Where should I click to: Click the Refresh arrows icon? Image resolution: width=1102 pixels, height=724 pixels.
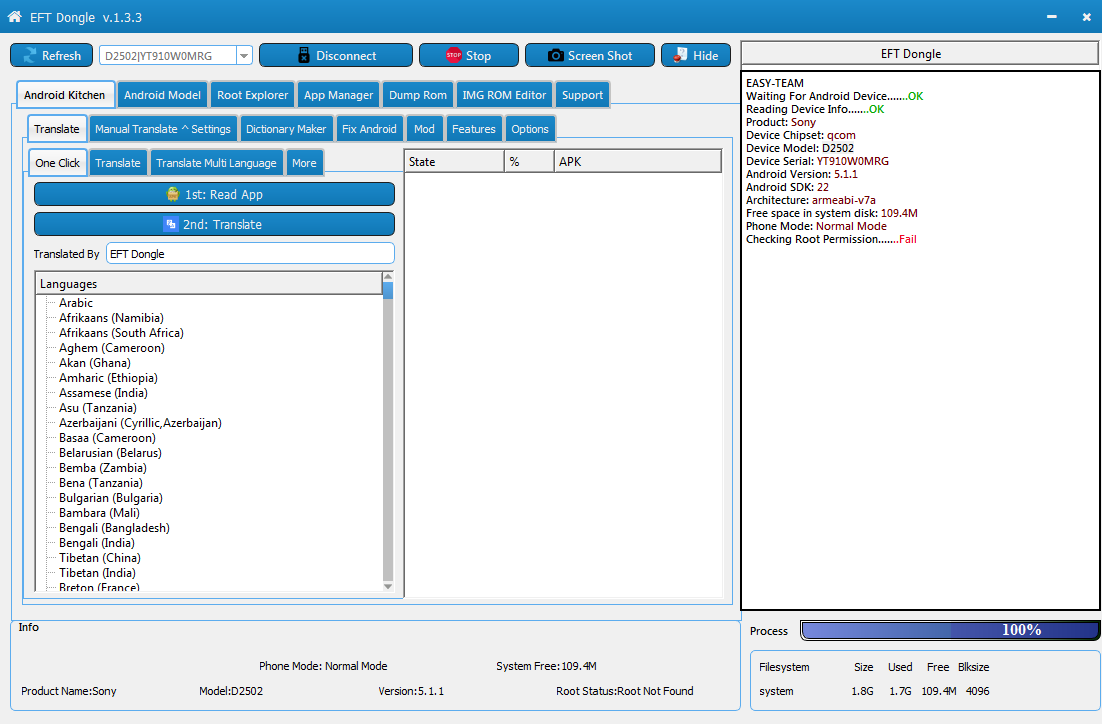coord(30,56)
